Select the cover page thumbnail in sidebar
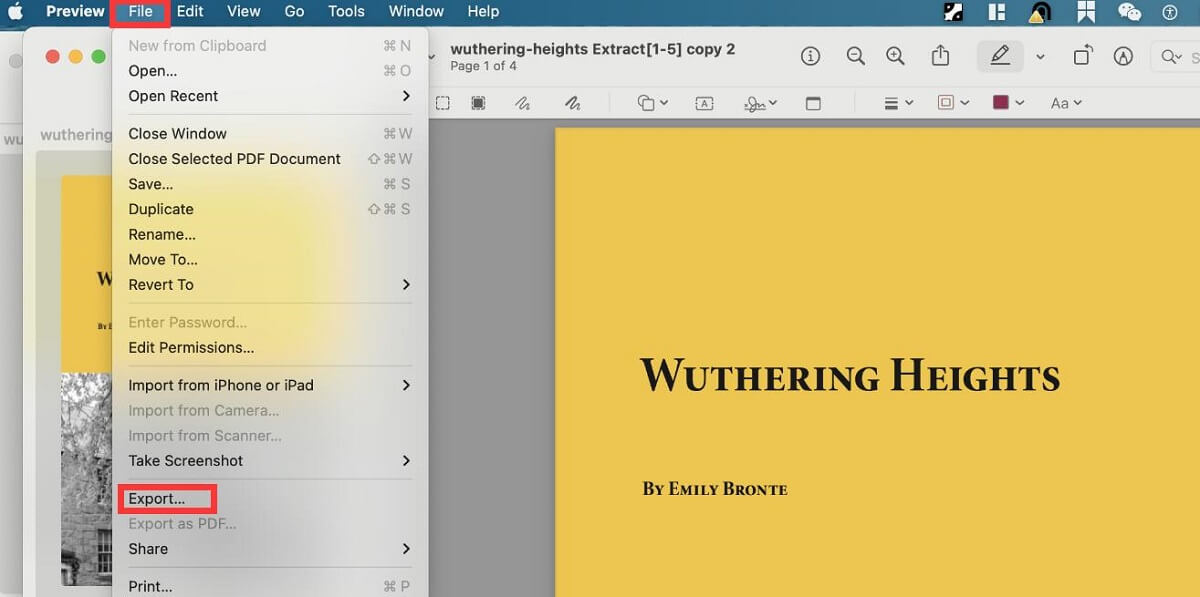Screen dimensions: 1200x597 click(x=87, y=380)
